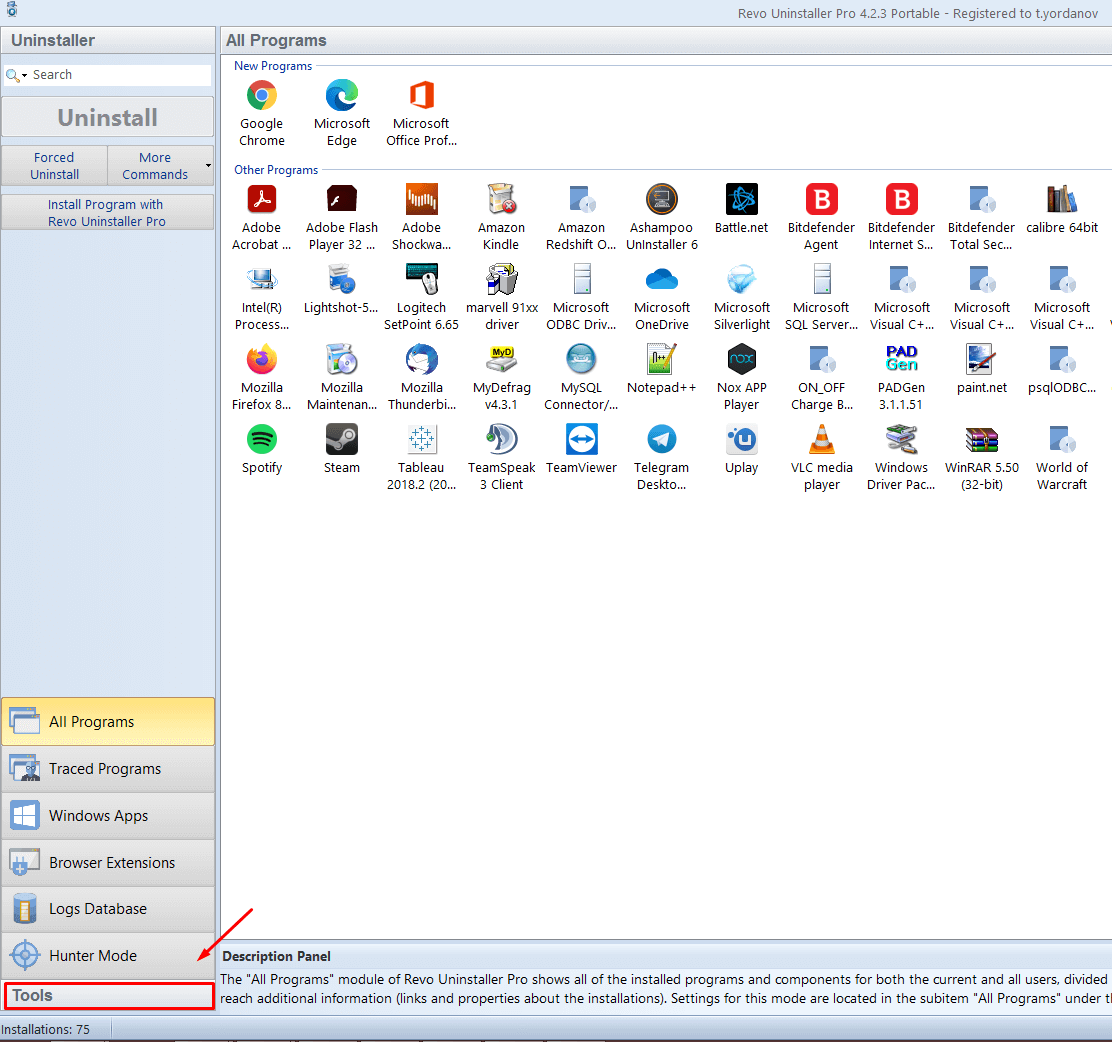This screenshot has width=1112, height=1042.
Task: Select the MySQL Connector icon
Action: click(582, 360)
